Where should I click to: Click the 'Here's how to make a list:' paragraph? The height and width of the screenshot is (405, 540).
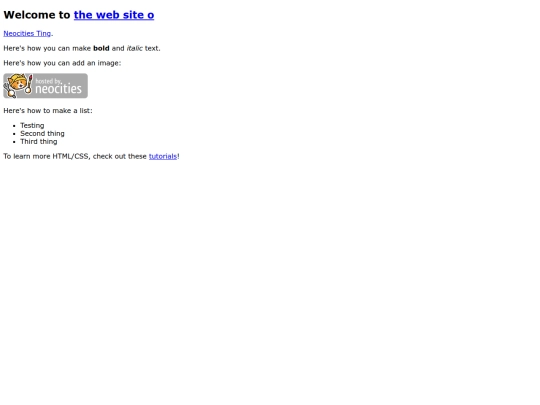[x=48, y=111]
